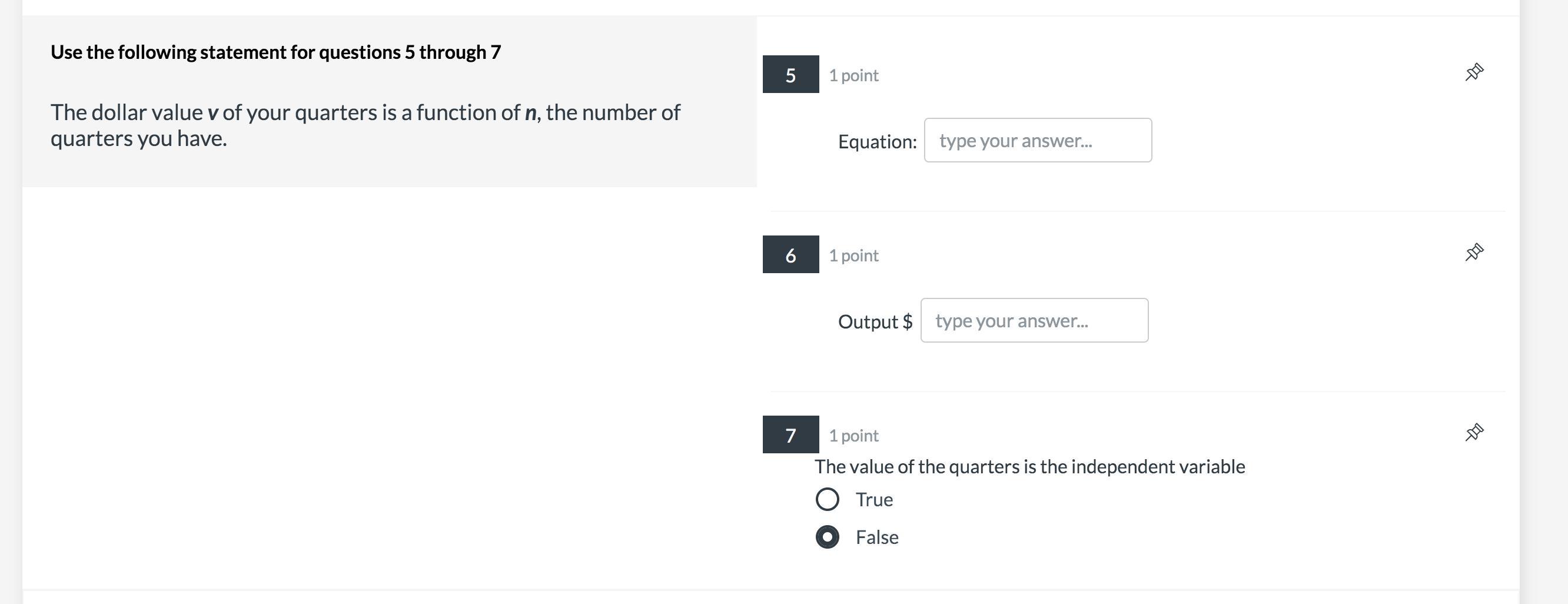This screenshot has width=1568, height=604.
Task: Focus the Output $ answer field
Action: pos(1034,321)
